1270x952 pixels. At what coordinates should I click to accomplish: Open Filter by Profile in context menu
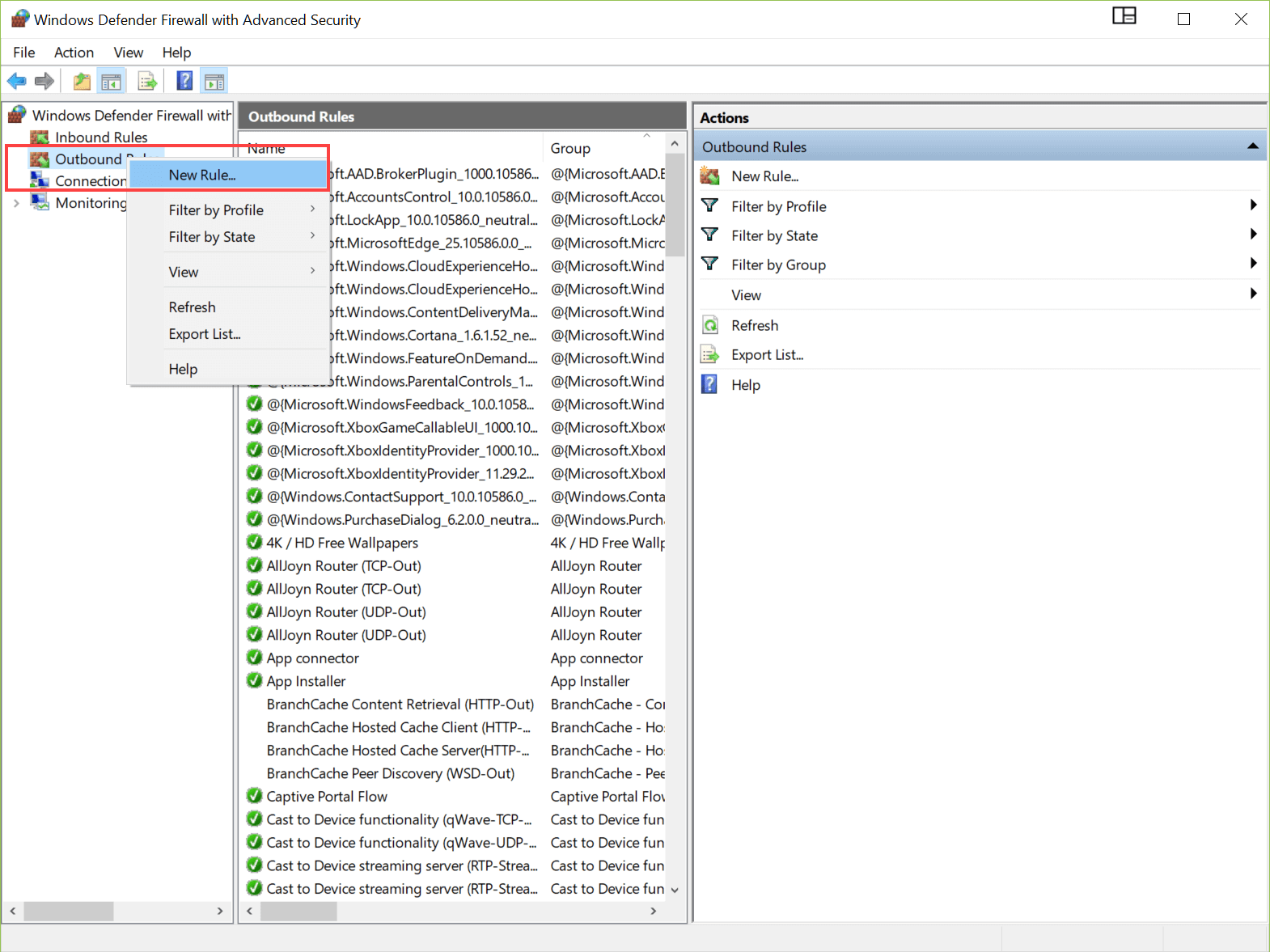coord(228,209)
